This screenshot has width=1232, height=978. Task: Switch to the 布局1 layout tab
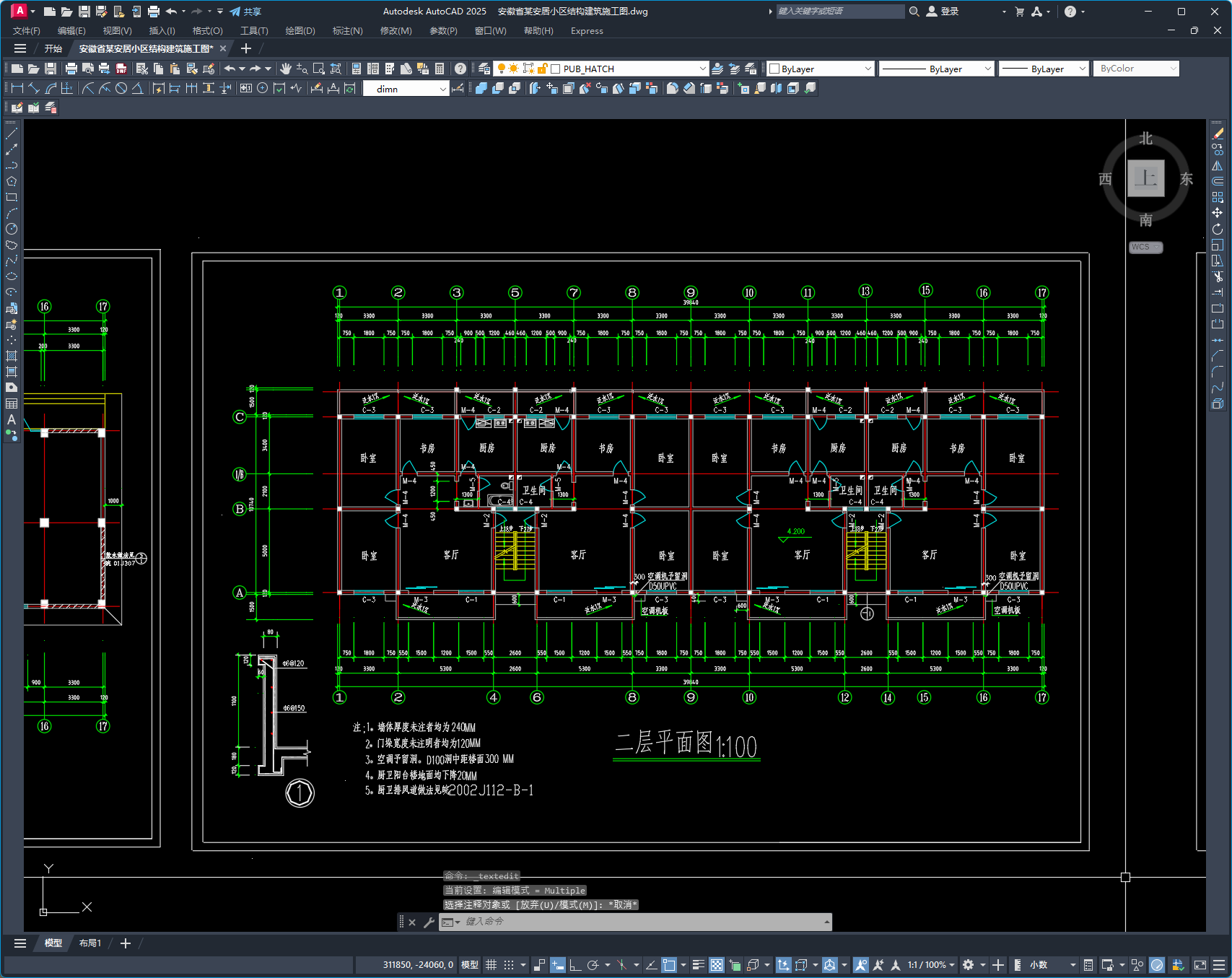click(x=90, y=943)
